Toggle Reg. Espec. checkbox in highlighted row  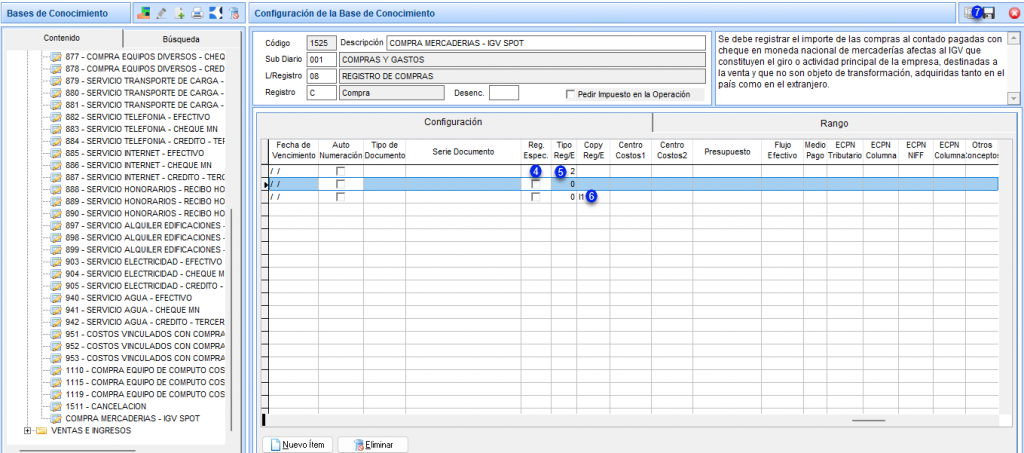click(x=536, y=184)
